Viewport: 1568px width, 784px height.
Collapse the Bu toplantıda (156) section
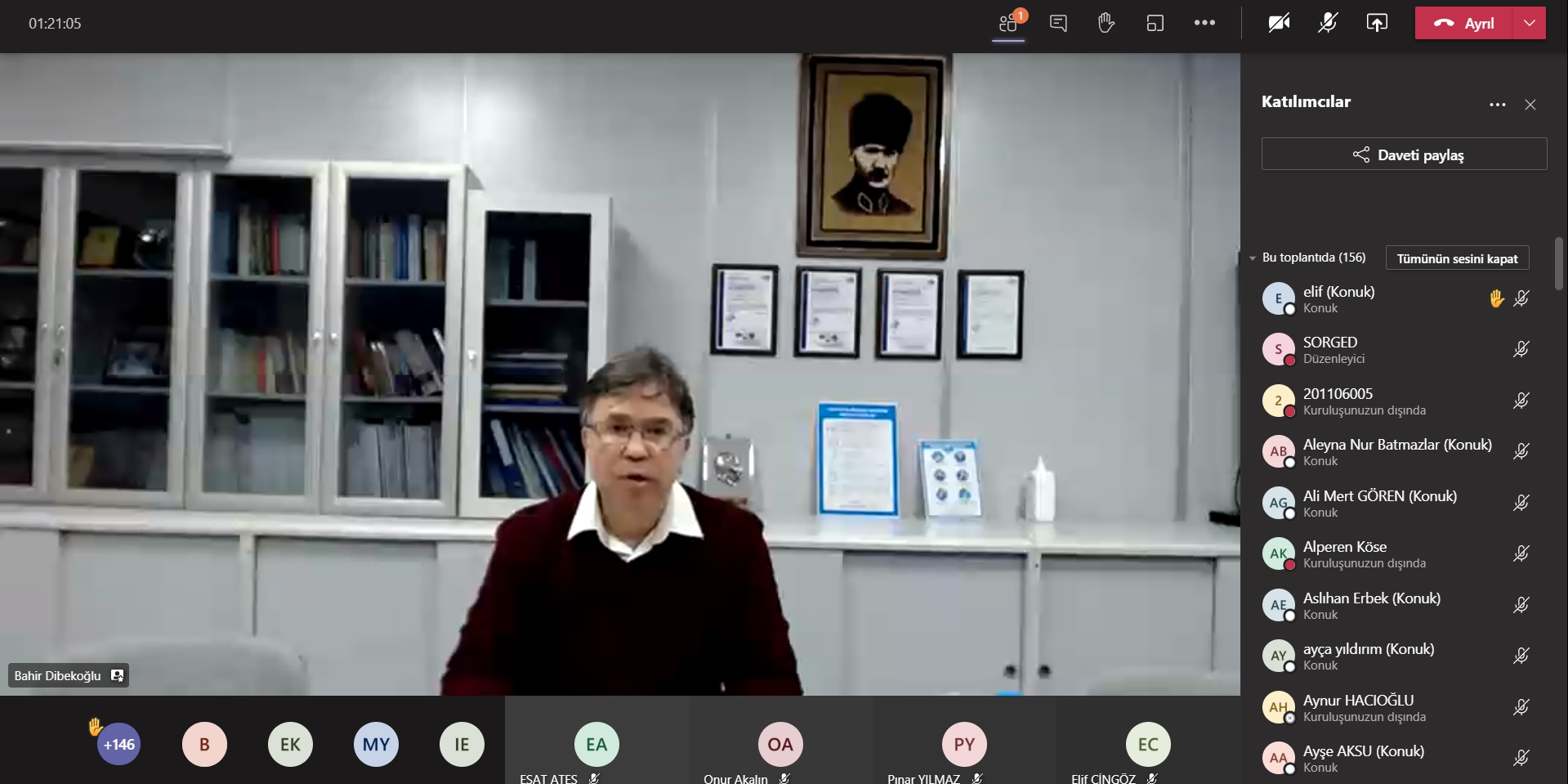coord(1254,258)
